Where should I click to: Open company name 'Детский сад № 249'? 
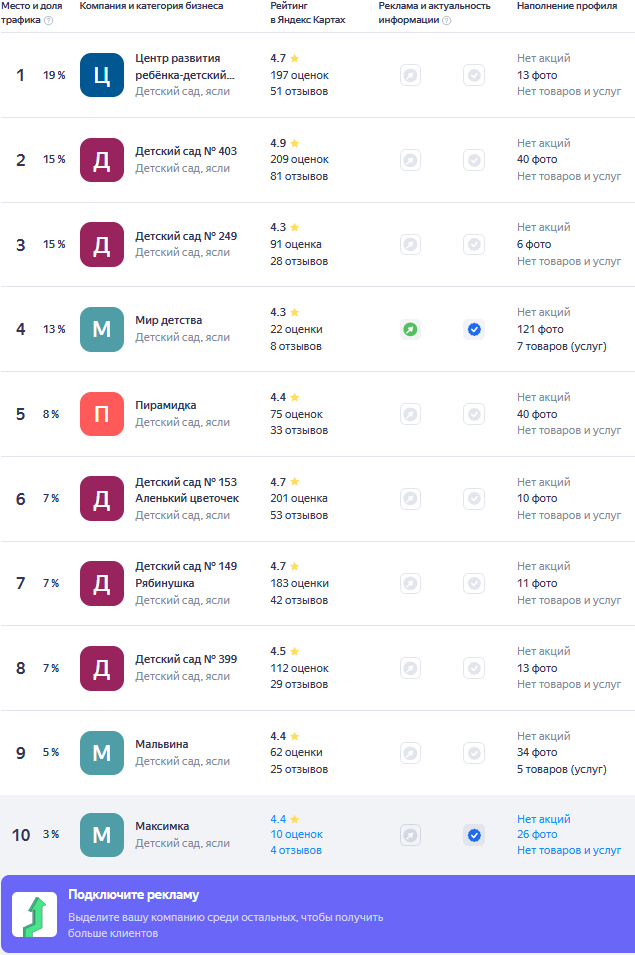(186, 236)
